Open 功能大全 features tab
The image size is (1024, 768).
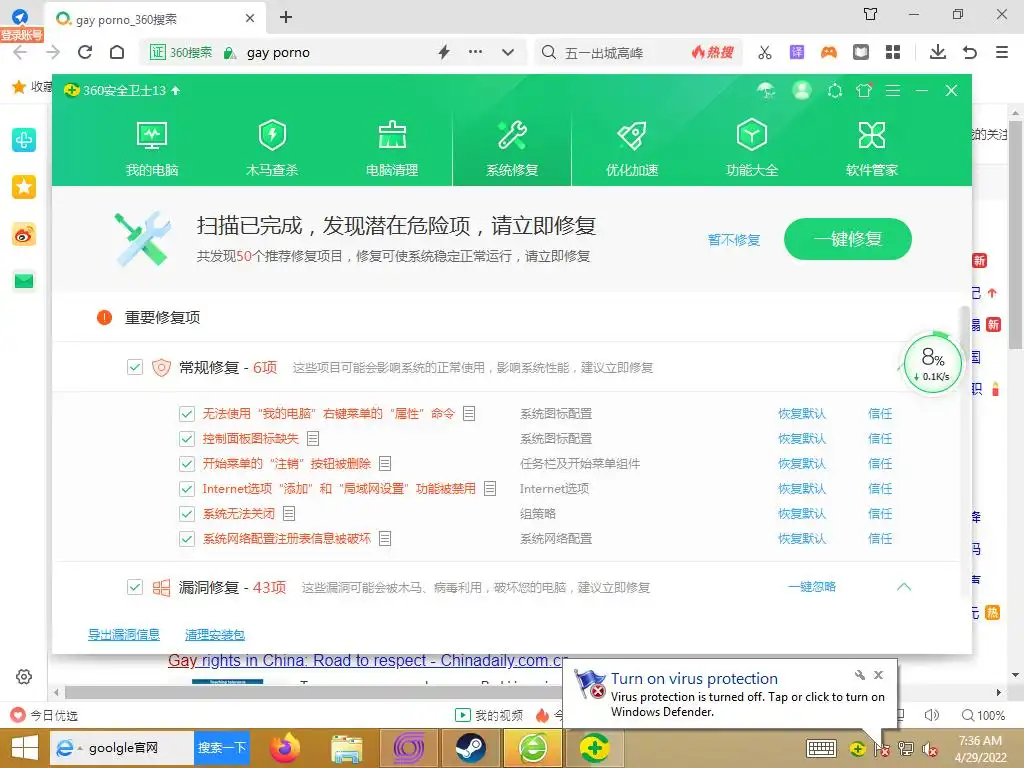point(752,148)
